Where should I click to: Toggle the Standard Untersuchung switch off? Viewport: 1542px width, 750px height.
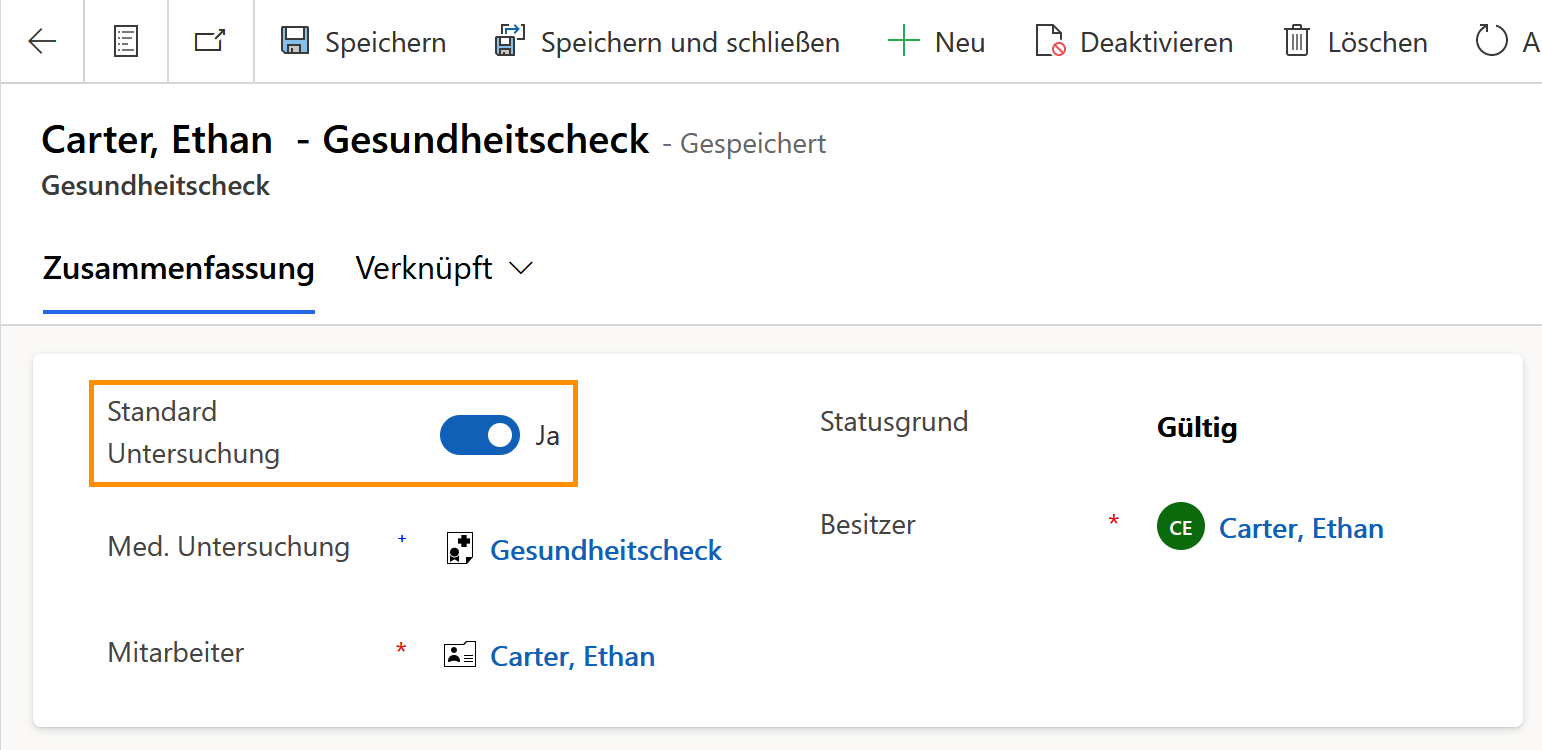point(480,435)
